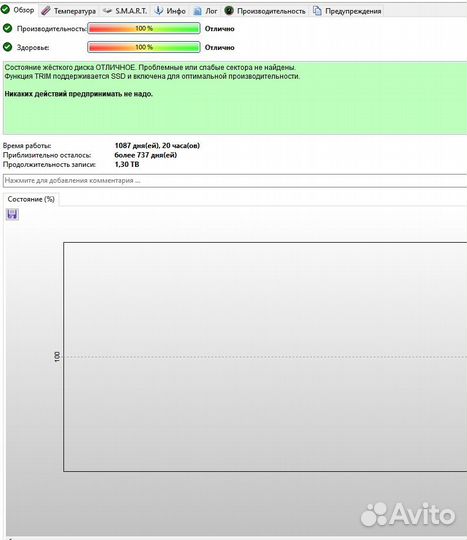Click the pages icon beside Предупреждения

pyautogui.click(x=317, y=11)
